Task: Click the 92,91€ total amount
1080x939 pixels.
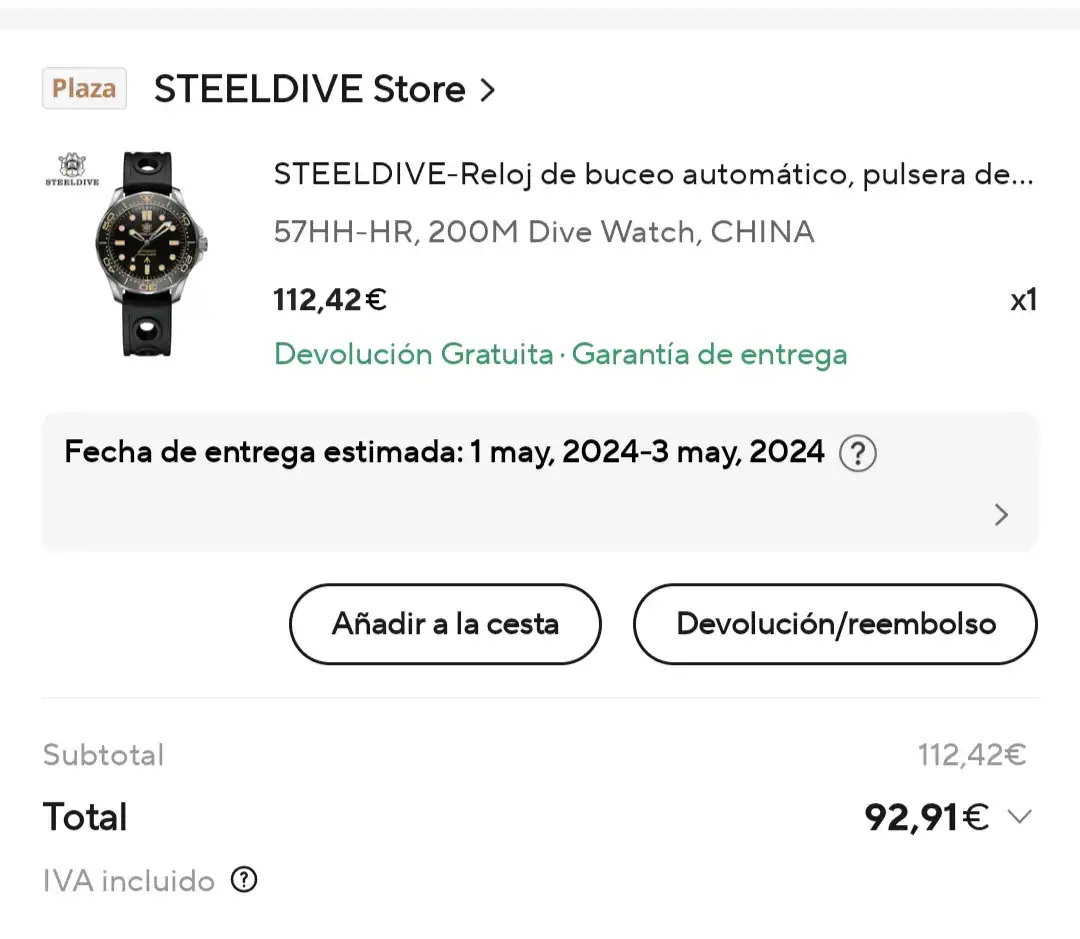Action: pyautogui.click(x=926, y=817)
